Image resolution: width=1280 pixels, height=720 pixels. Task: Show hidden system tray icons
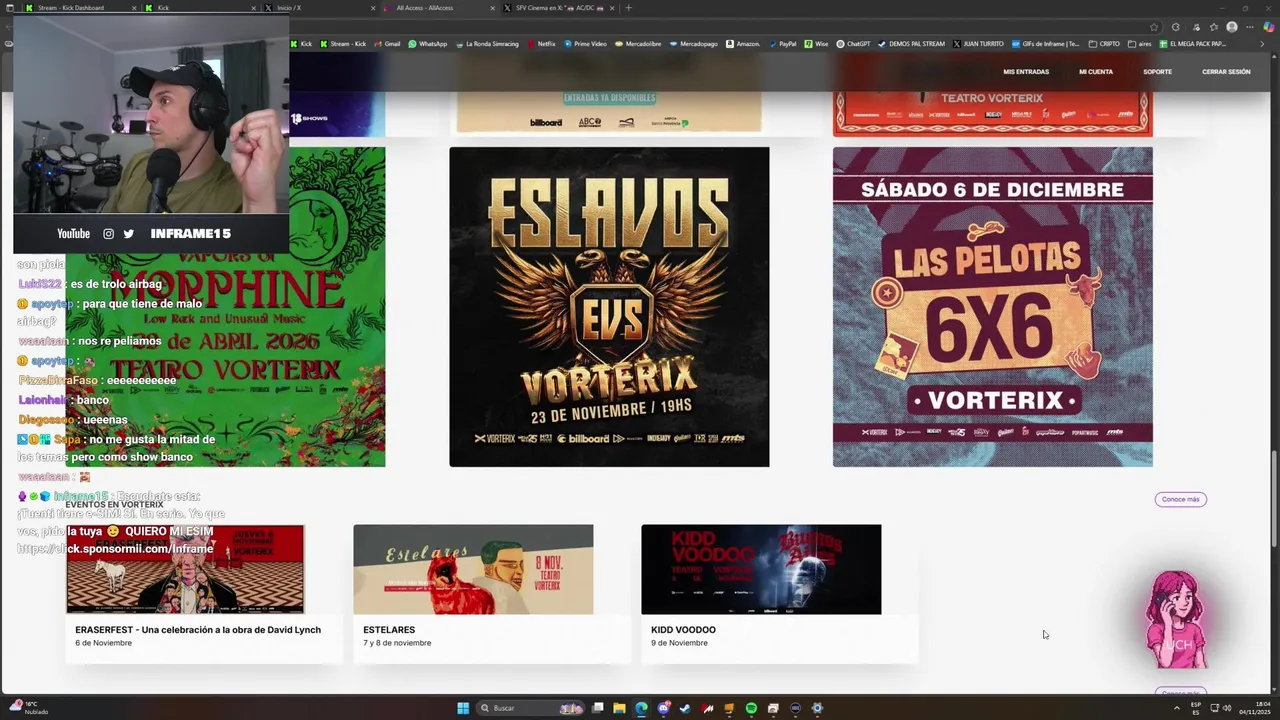(1176, 708)
